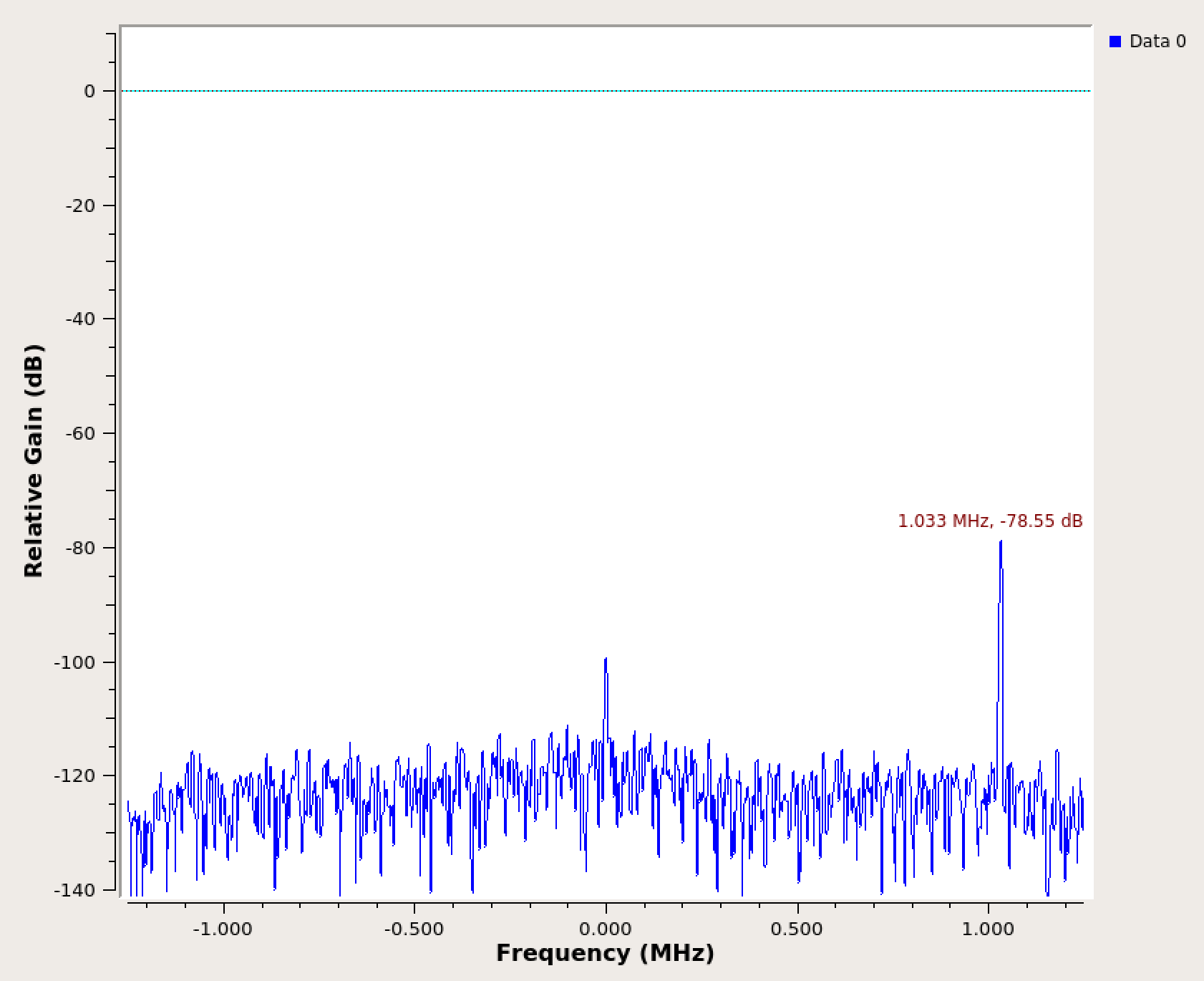Click the -20 gain axis label
The height and width of the screenshot is (981, 1204).
pos(80,206)
